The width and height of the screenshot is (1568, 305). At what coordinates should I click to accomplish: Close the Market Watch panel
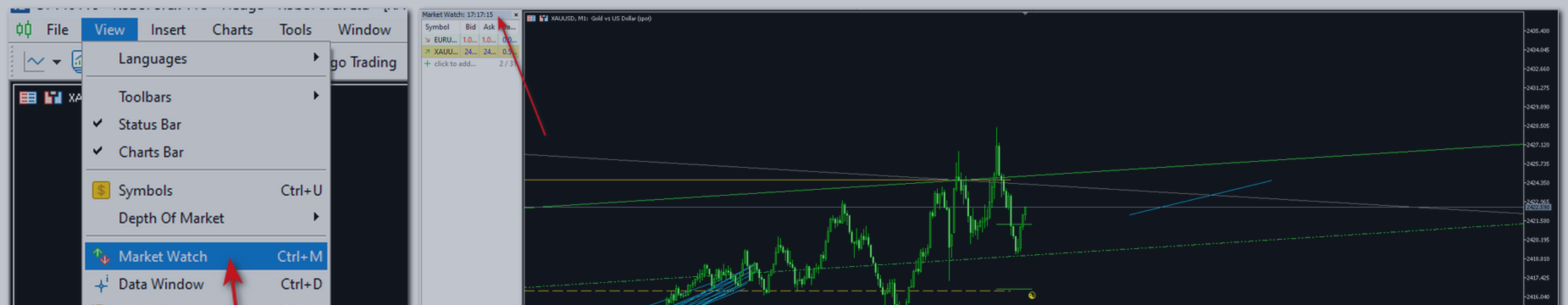pos(516,14)
